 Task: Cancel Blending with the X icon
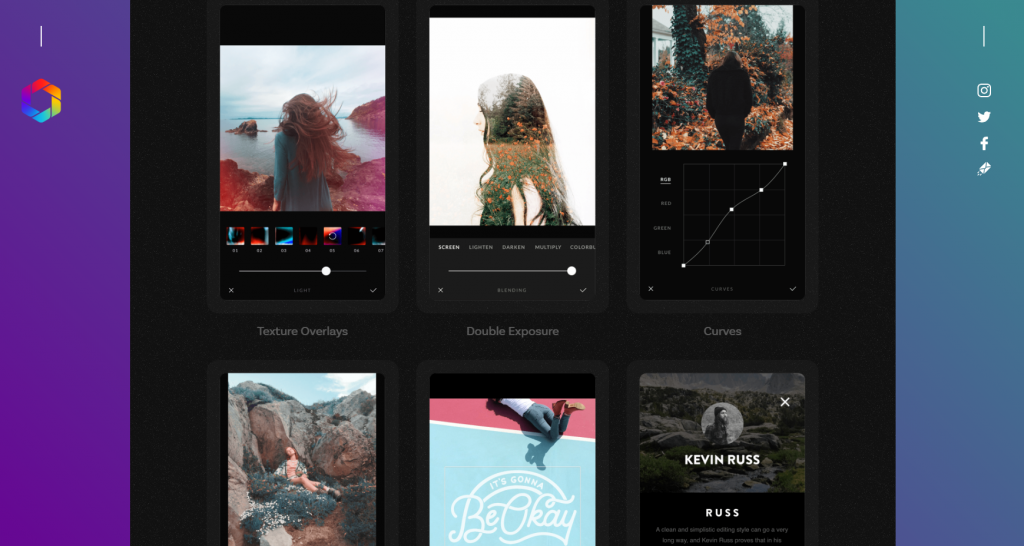point(440,290)
